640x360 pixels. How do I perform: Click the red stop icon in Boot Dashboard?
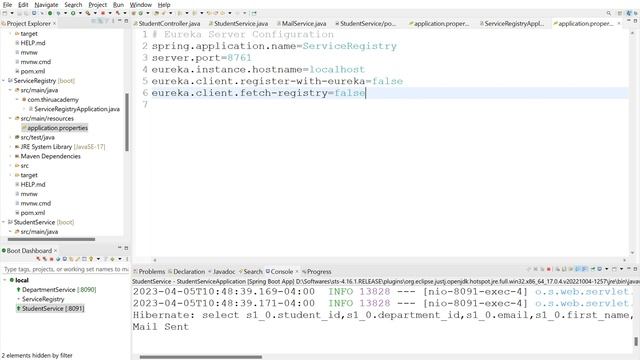(51, 259)
